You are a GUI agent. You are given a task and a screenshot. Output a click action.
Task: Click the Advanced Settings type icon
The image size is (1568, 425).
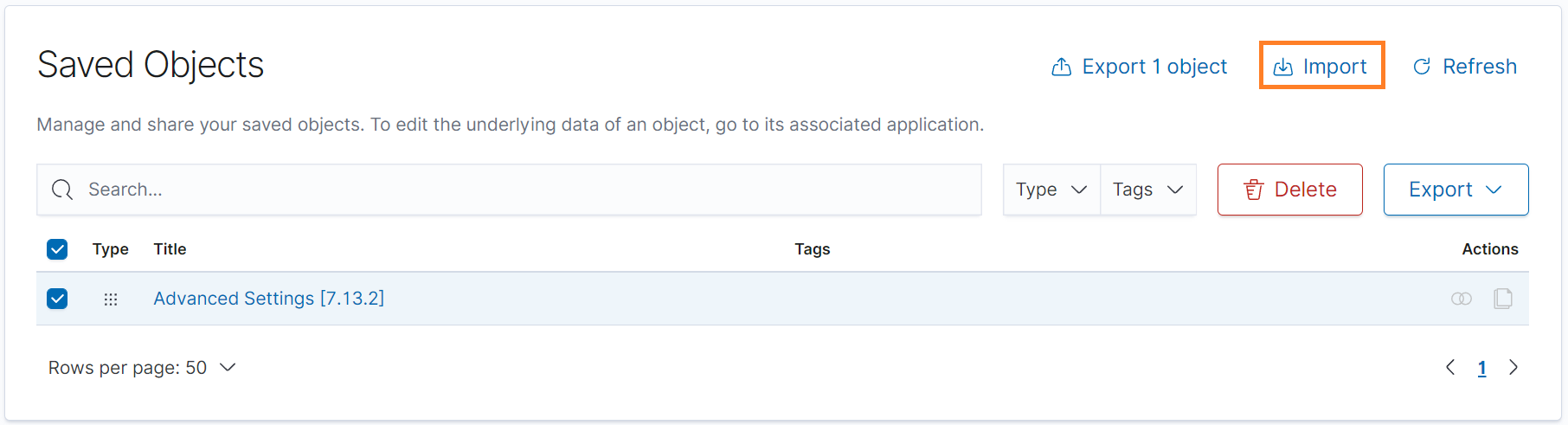pos(111,299)
